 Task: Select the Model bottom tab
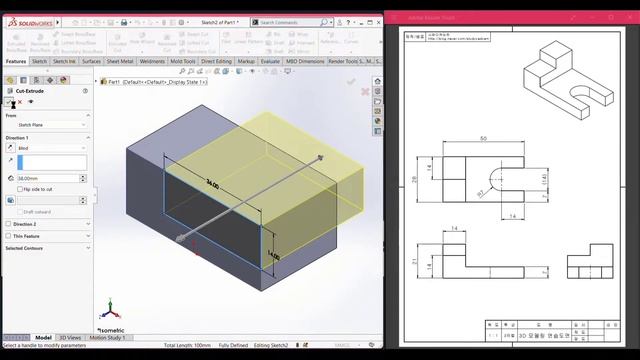point(43,338)
